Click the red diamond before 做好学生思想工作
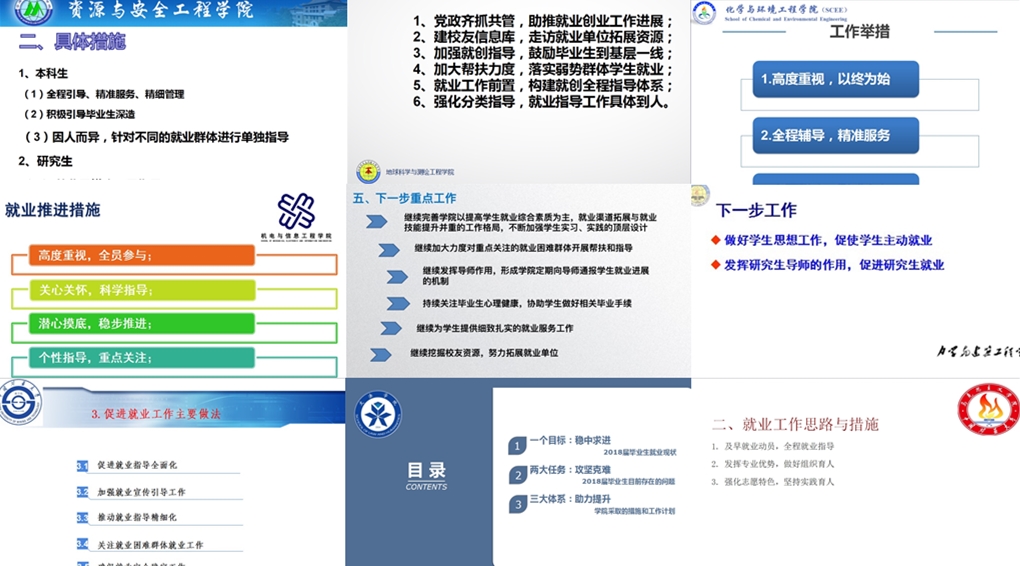 [715, 240]
